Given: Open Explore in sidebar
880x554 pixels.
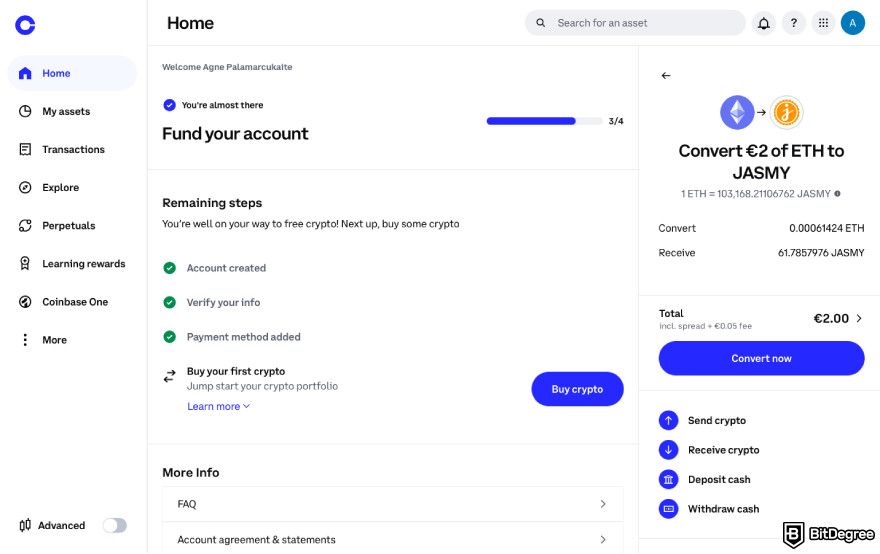Looking at the screenshot, I should tap(72, 187).
